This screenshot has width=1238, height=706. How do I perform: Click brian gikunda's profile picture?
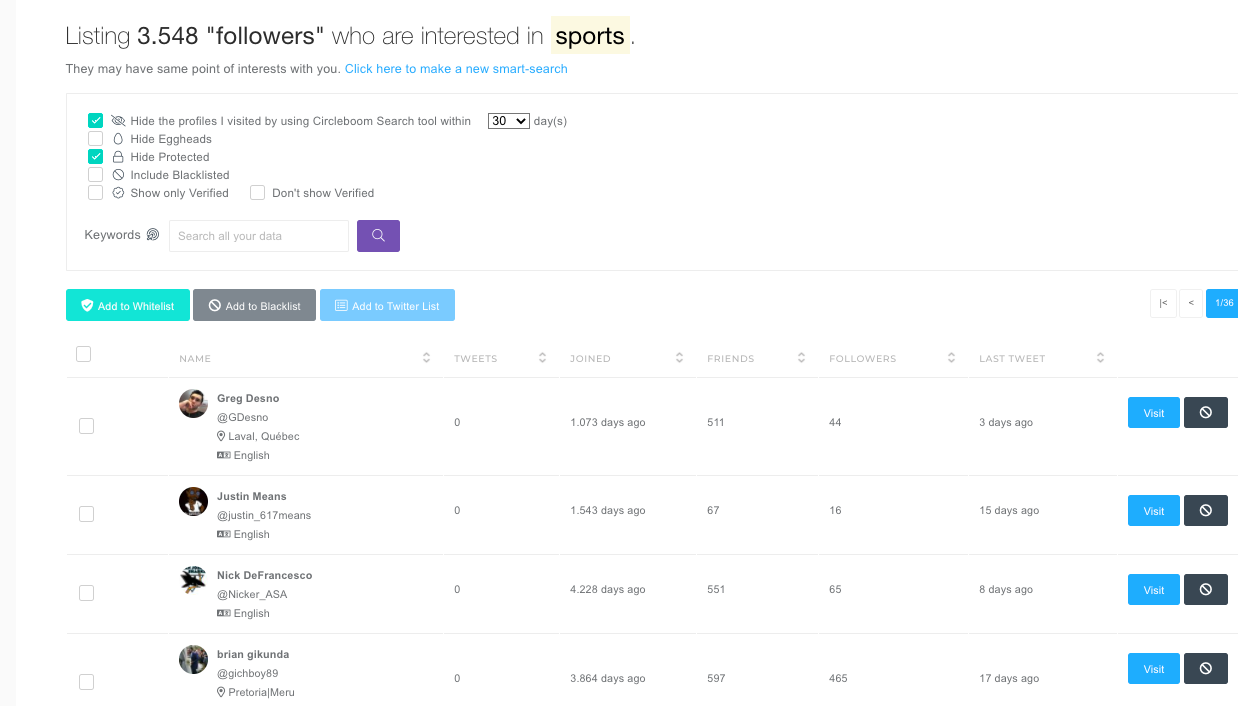pos(193,659)
